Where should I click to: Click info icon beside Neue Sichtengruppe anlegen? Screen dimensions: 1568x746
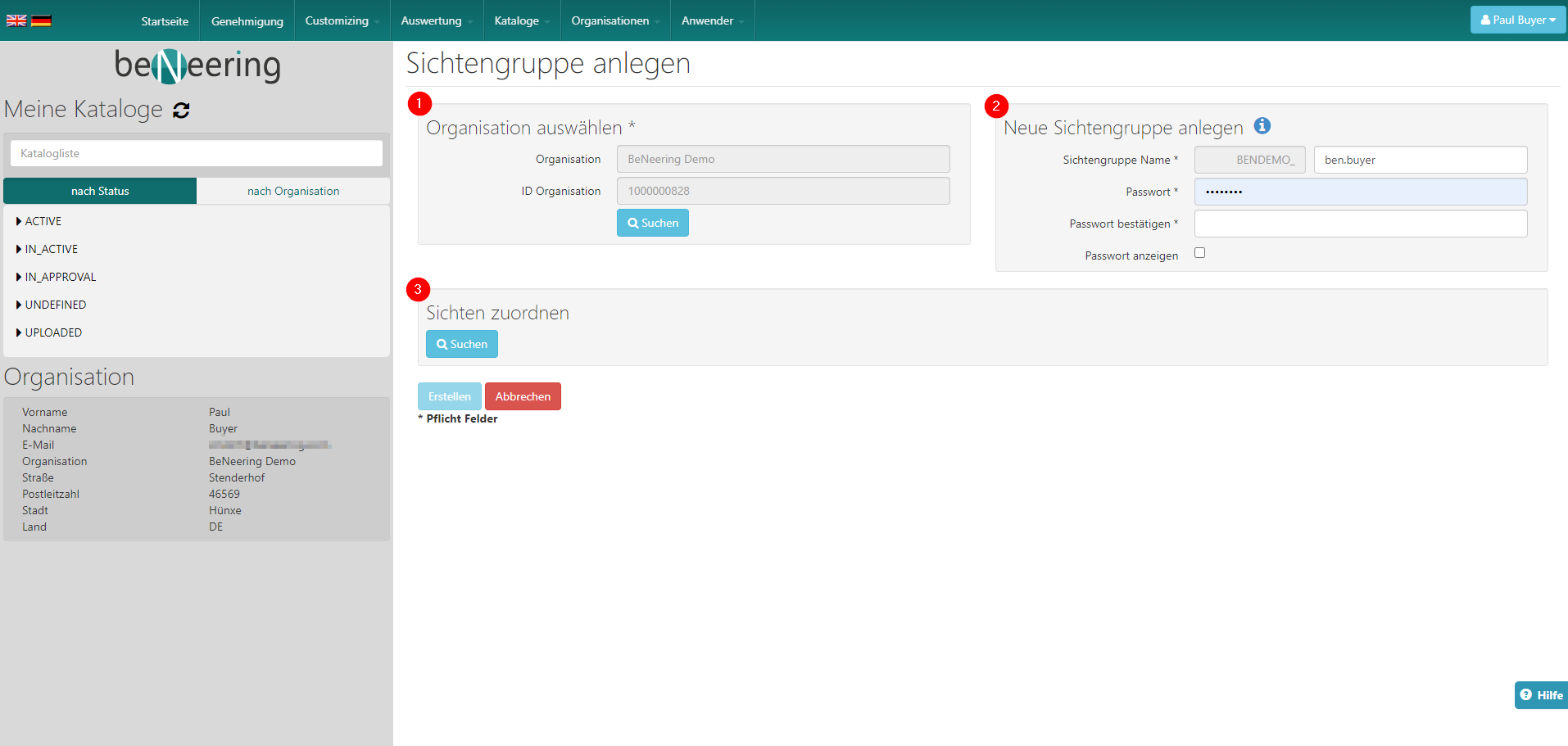1262,126
